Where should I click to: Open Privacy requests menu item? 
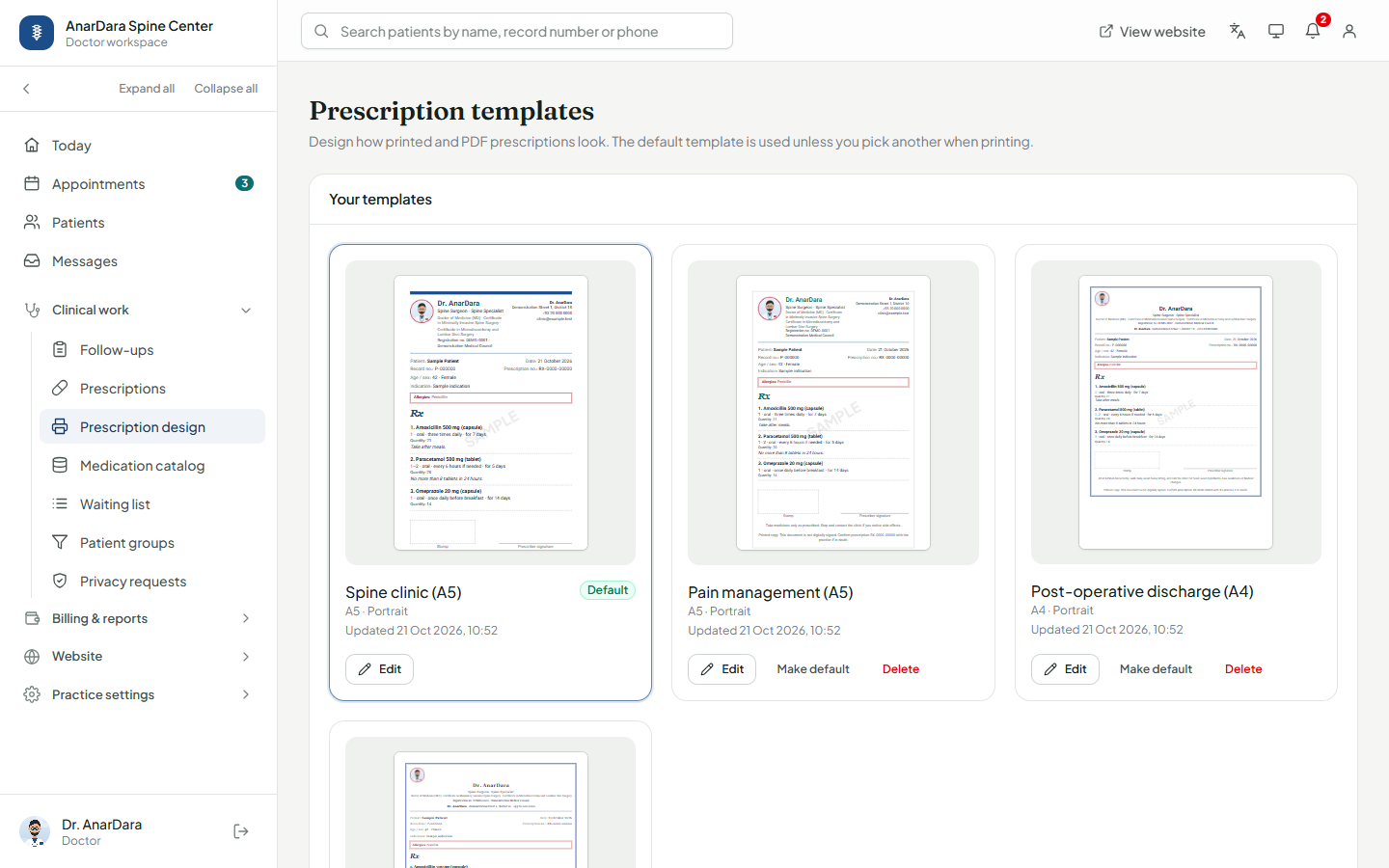click(152, 582)
